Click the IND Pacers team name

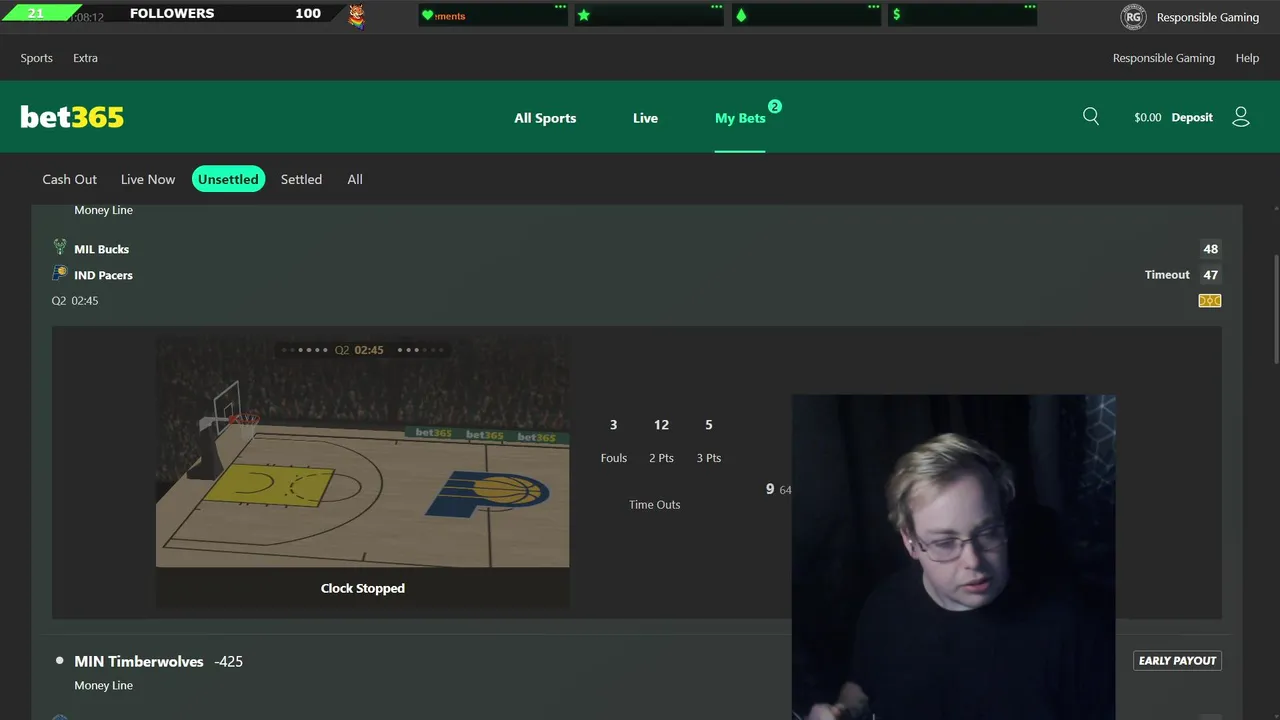(103, 275)
